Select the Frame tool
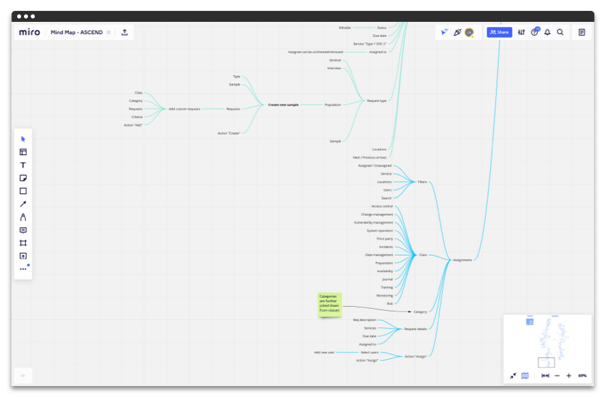This screenshot has height=397, width=606. pyautogui.click(x=23, y=243)
